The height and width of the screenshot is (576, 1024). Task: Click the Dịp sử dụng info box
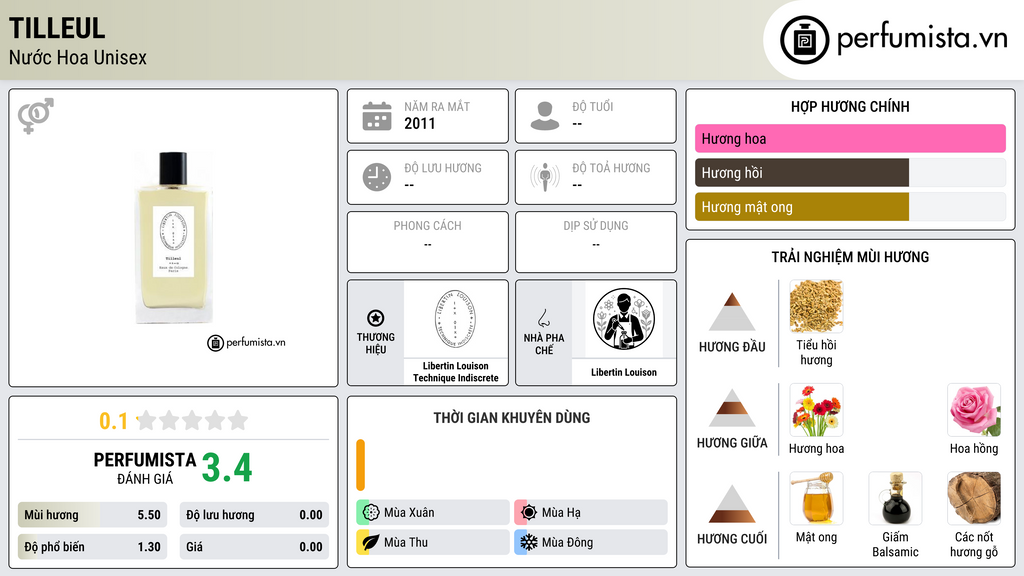596,242
